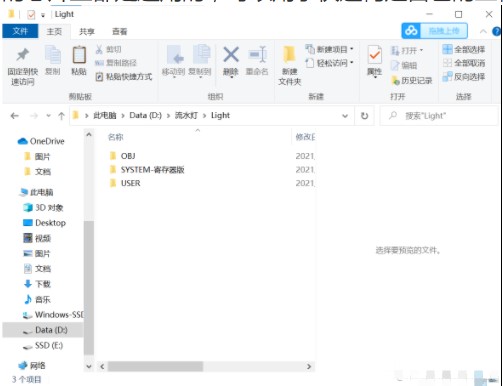Click the Edit option in Open group
503x386 pixels.
(404, 65)
